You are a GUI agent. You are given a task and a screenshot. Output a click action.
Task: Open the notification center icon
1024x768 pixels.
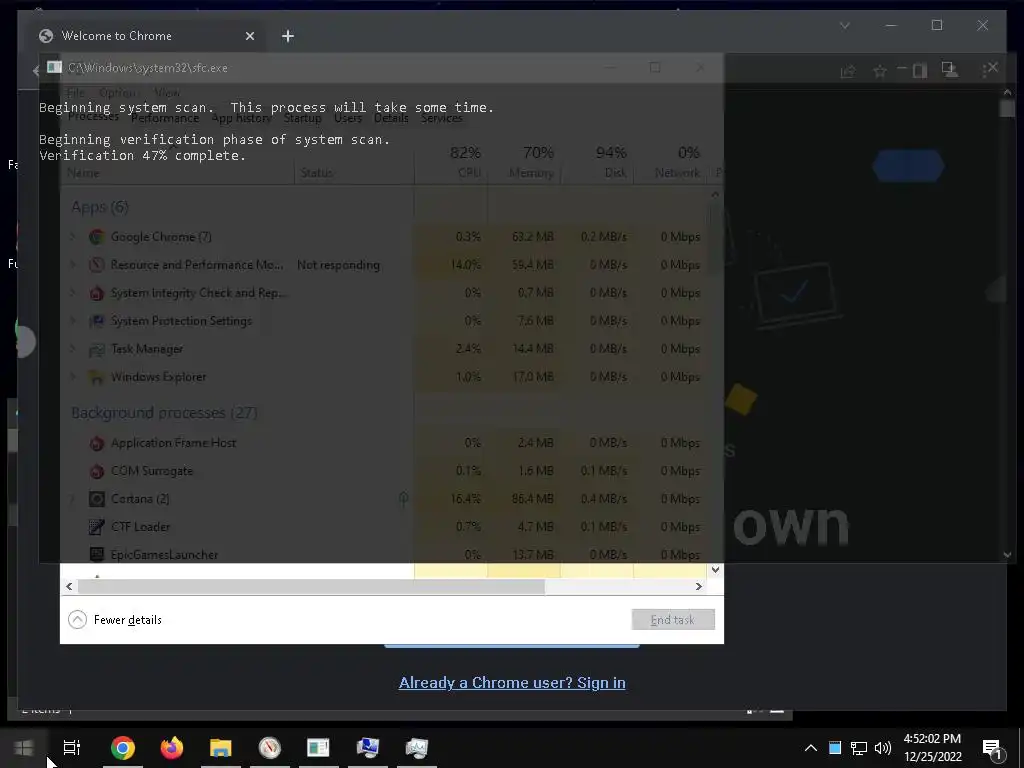pyautogui.click(x=993, y=748)
